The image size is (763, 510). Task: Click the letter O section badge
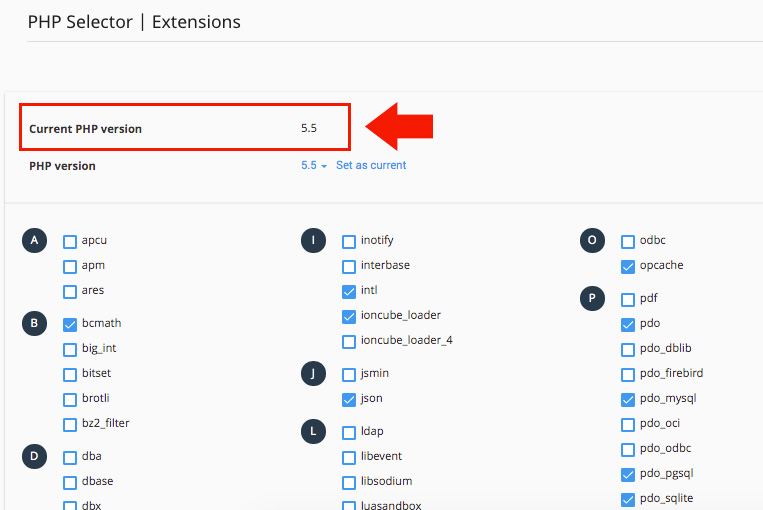click(593, 241)
